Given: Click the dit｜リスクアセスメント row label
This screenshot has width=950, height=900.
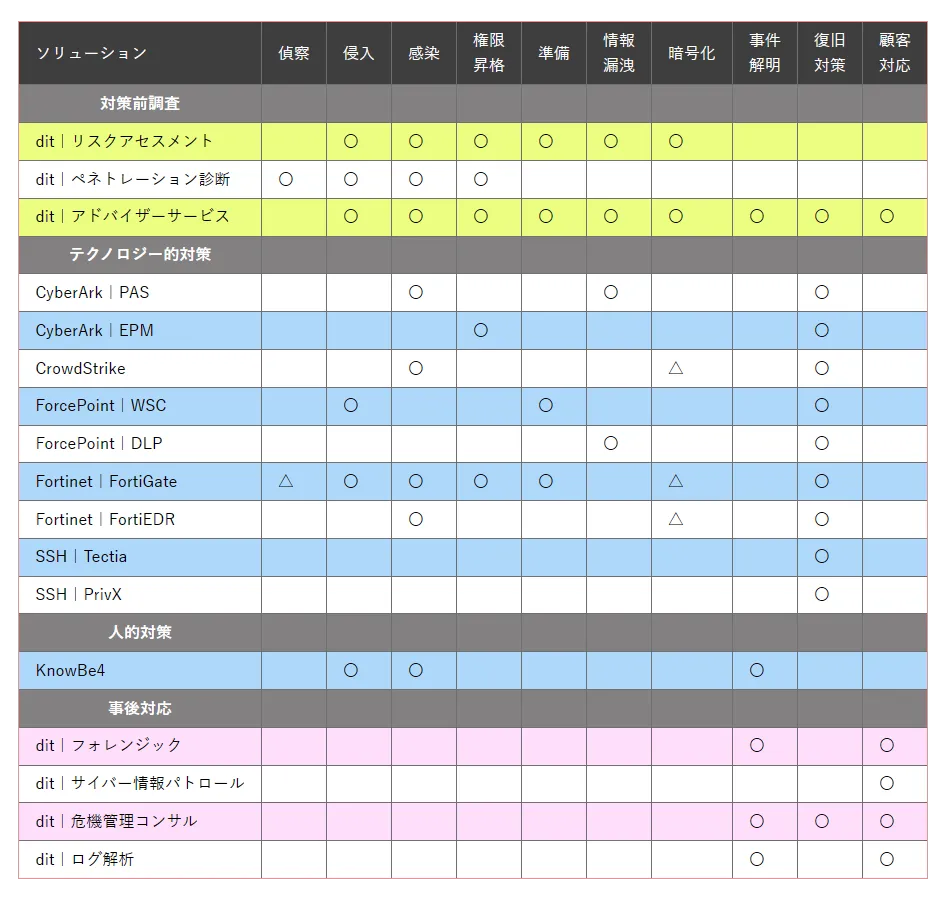Looking at the screenshot, I should click(124, 141).
